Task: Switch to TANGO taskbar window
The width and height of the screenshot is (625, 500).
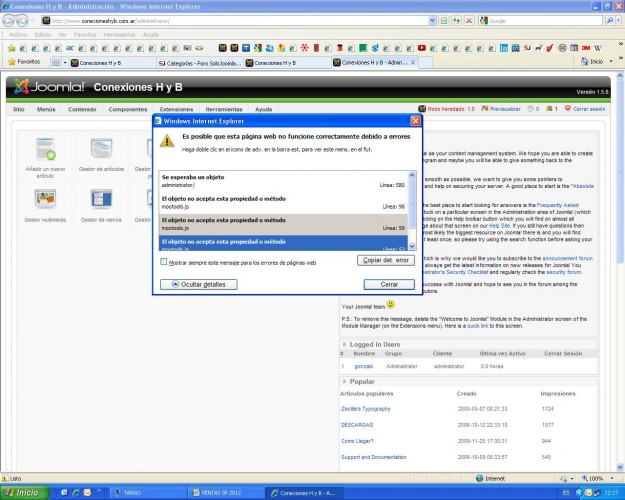Action: pos(147,493)
